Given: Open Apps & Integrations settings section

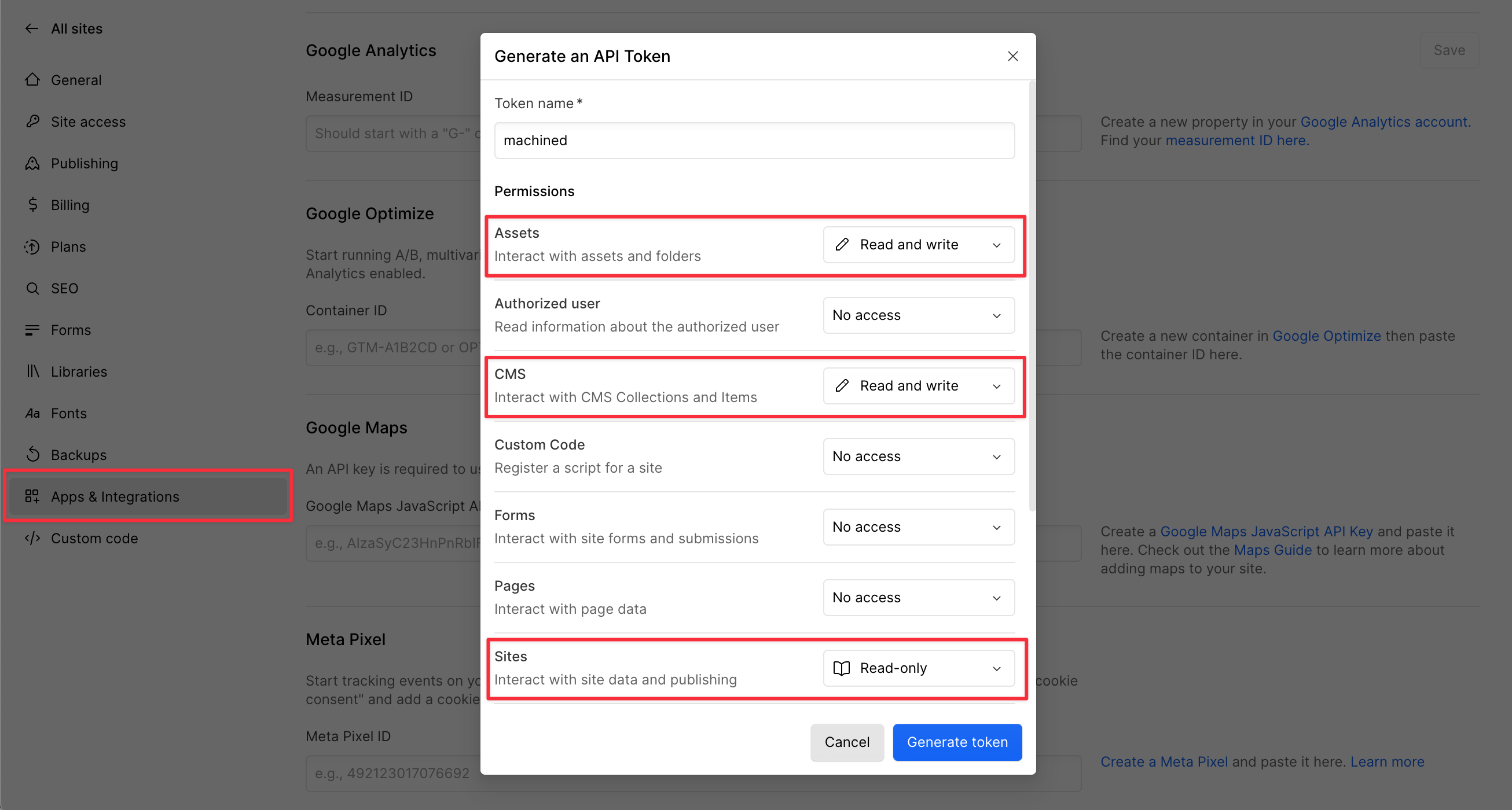Looking at the screenshot, I should coord(115,496).
